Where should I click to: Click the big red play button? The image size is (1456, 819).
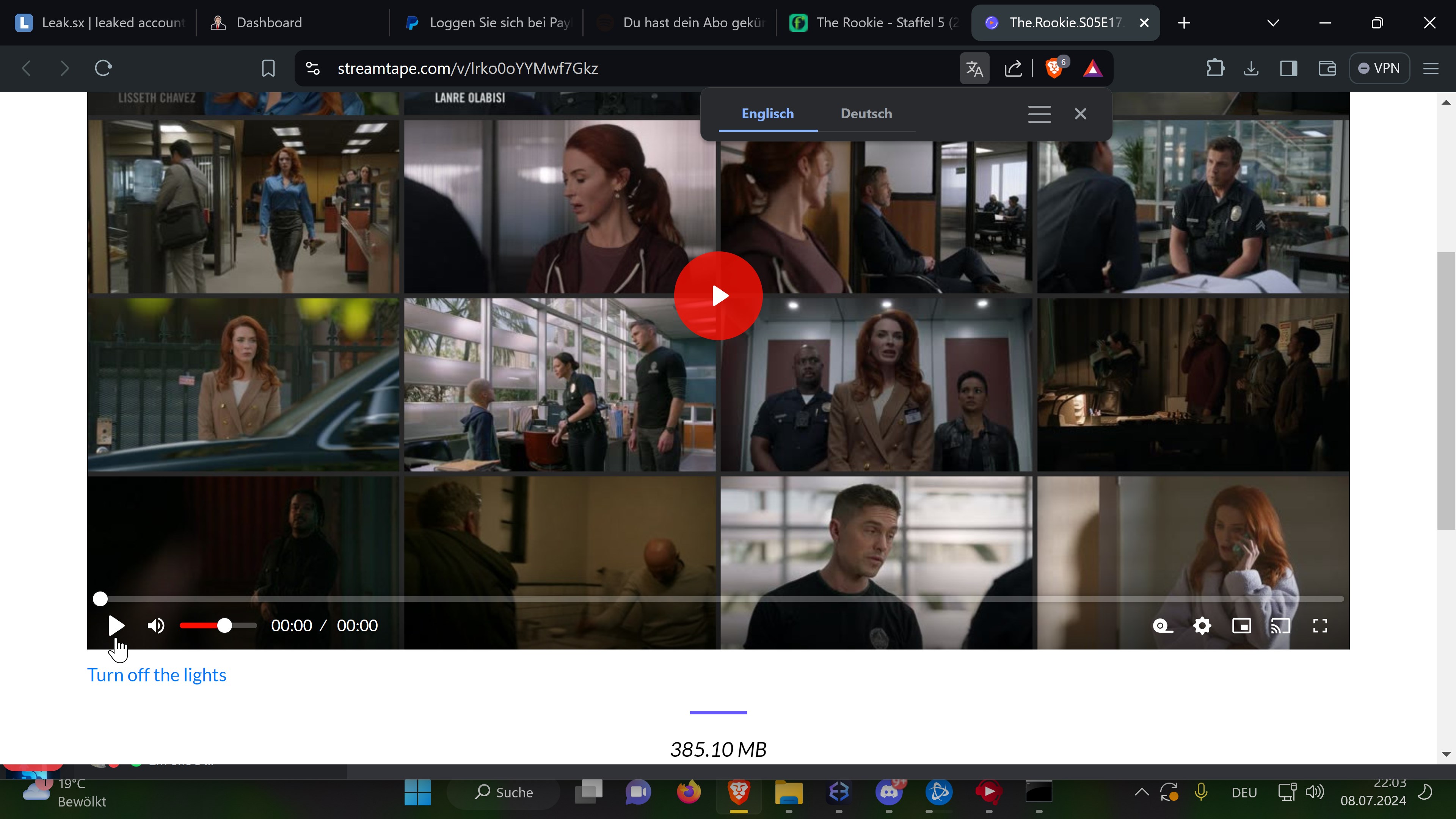(x=718, y=296)
